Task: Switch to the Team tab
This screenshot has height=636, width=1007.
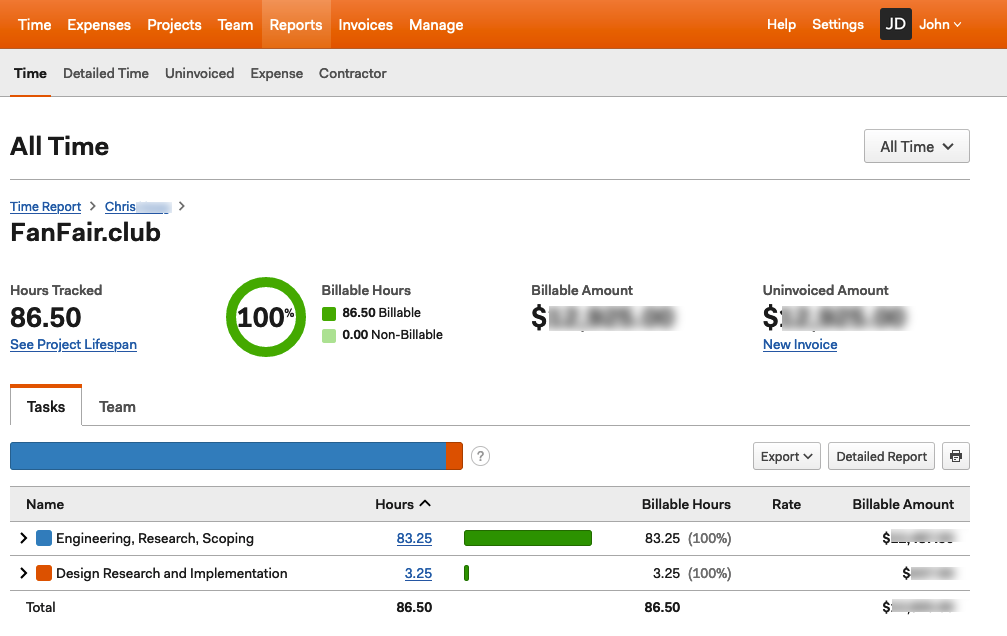Action: pyautogui.click(x=117, y=407)
